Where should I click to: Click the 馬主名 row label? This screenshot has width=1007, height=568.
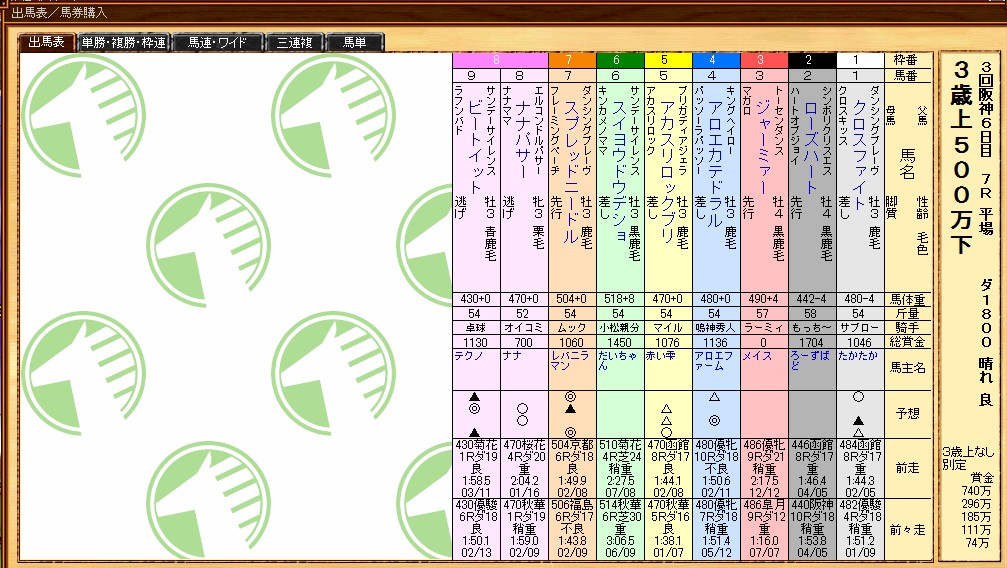pyautogui.click(x=907, y=368)
